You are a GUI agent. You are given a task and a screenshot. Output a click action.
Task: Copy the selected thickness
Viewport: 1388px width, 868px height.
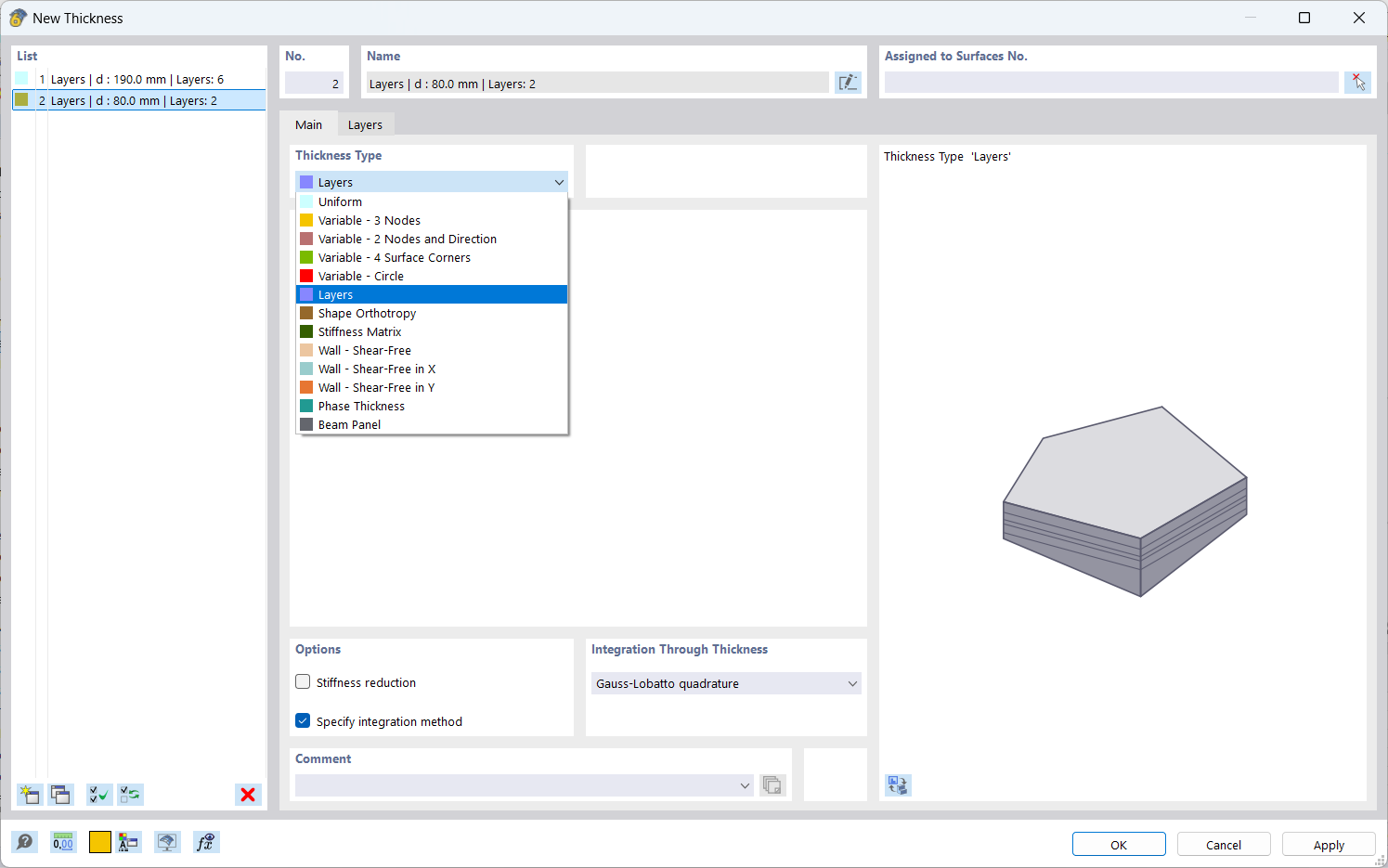pyautogui.click(x=60, y=795)
